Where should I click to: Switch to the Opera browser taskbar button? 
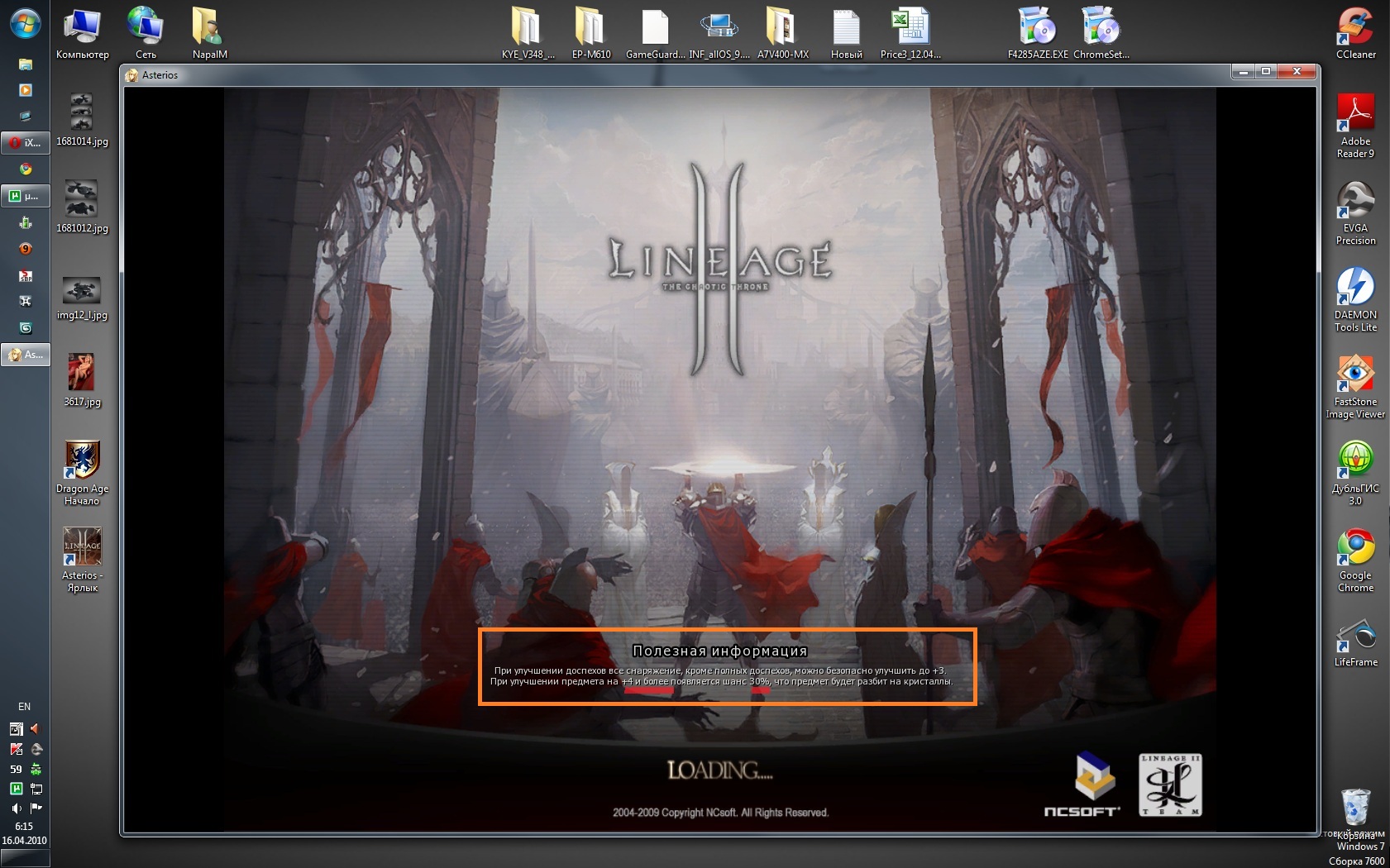tap(25, 142)
